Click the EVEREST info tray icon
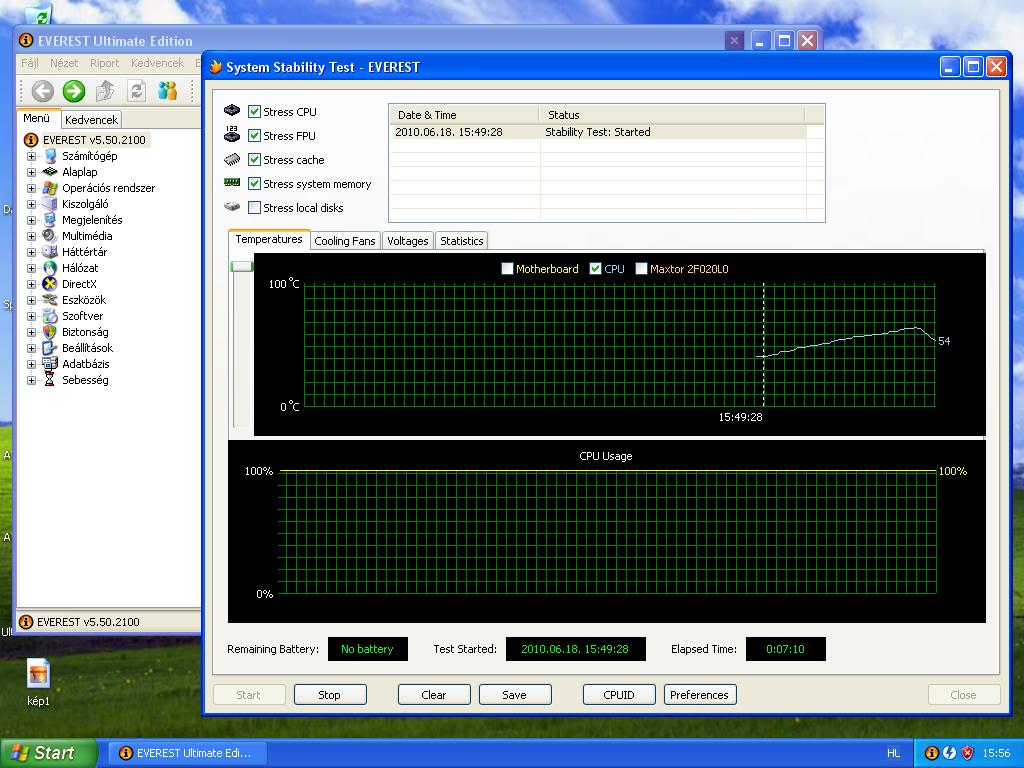The height and width of the screenshot is (768, 1024). pyautogui.click(x=932, y=753)
